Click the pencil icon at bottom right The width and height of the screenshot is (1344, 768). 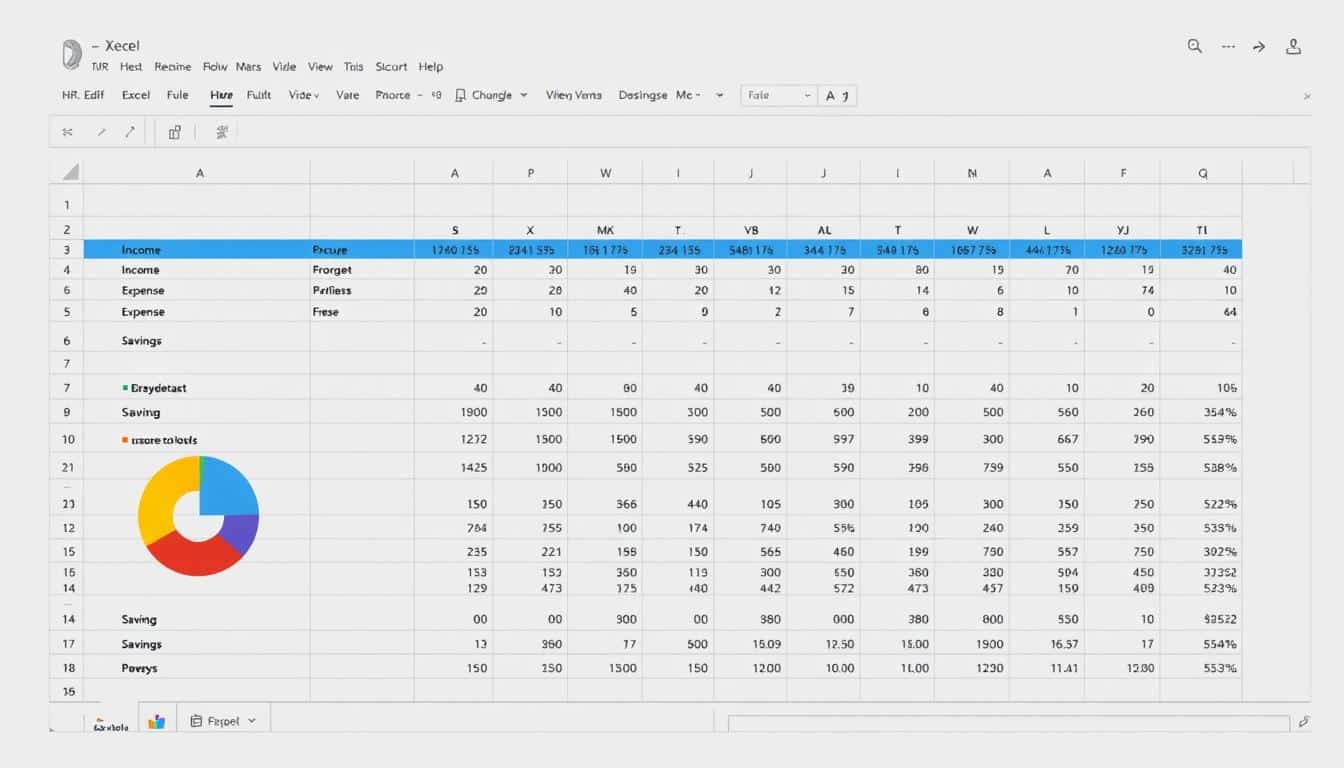pyautogui.click(x=1303, y=721)
